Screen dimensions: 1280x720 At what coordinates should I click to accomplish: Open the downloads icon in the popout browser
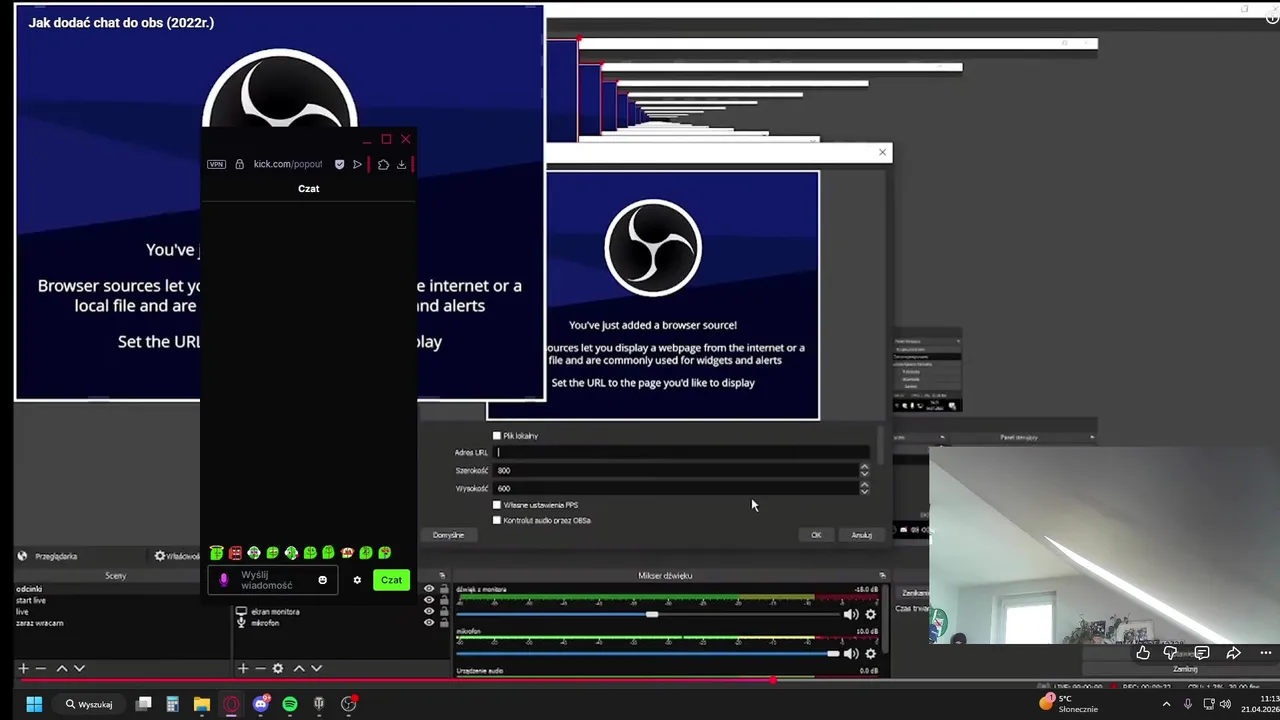[x=401, y=164]
